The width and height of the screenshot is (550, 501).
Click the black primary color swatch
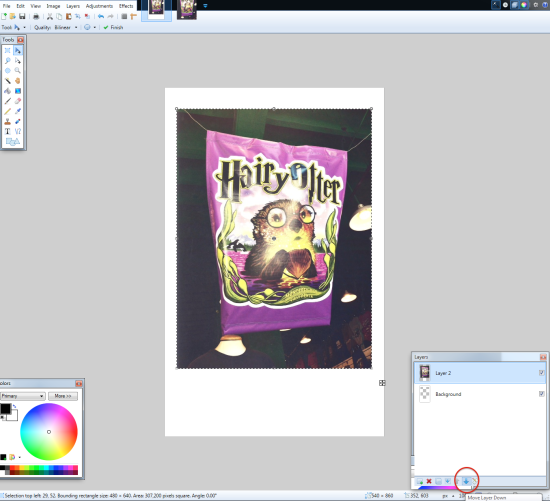coord(5,408)
